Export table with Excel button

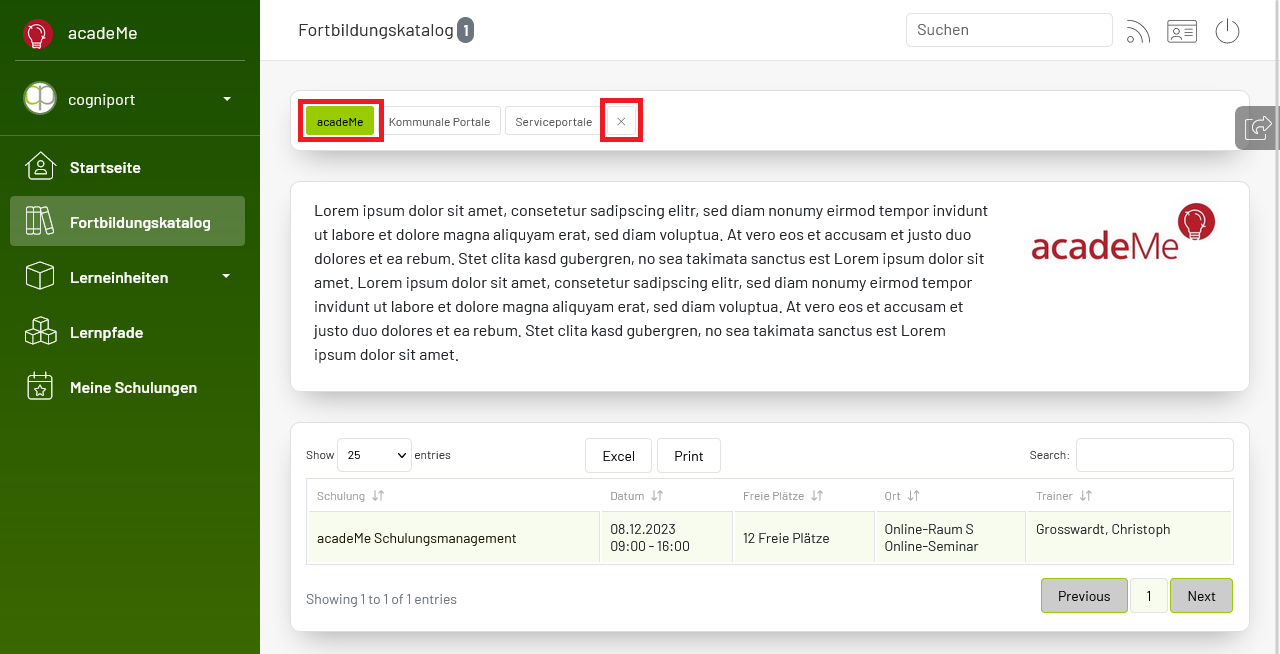[618, 455]
